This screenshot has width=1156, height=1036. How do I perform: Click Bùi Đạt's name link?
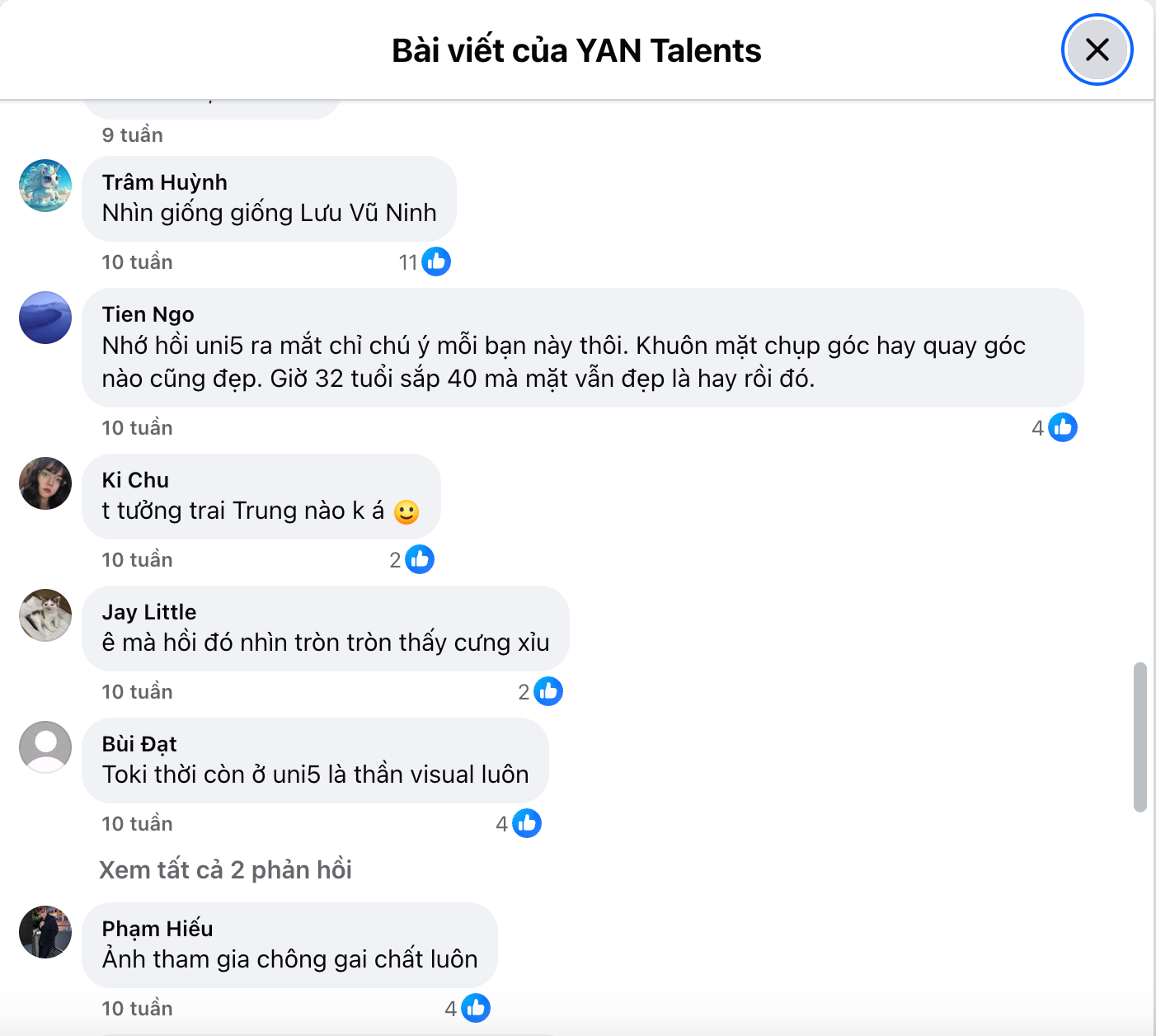tap(139, 744)
